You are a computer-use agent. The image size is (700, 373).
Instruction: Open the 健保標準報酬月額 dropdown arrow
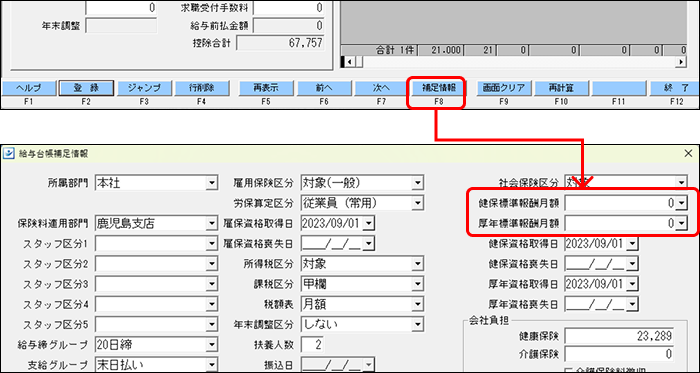[x=681, y=203]
